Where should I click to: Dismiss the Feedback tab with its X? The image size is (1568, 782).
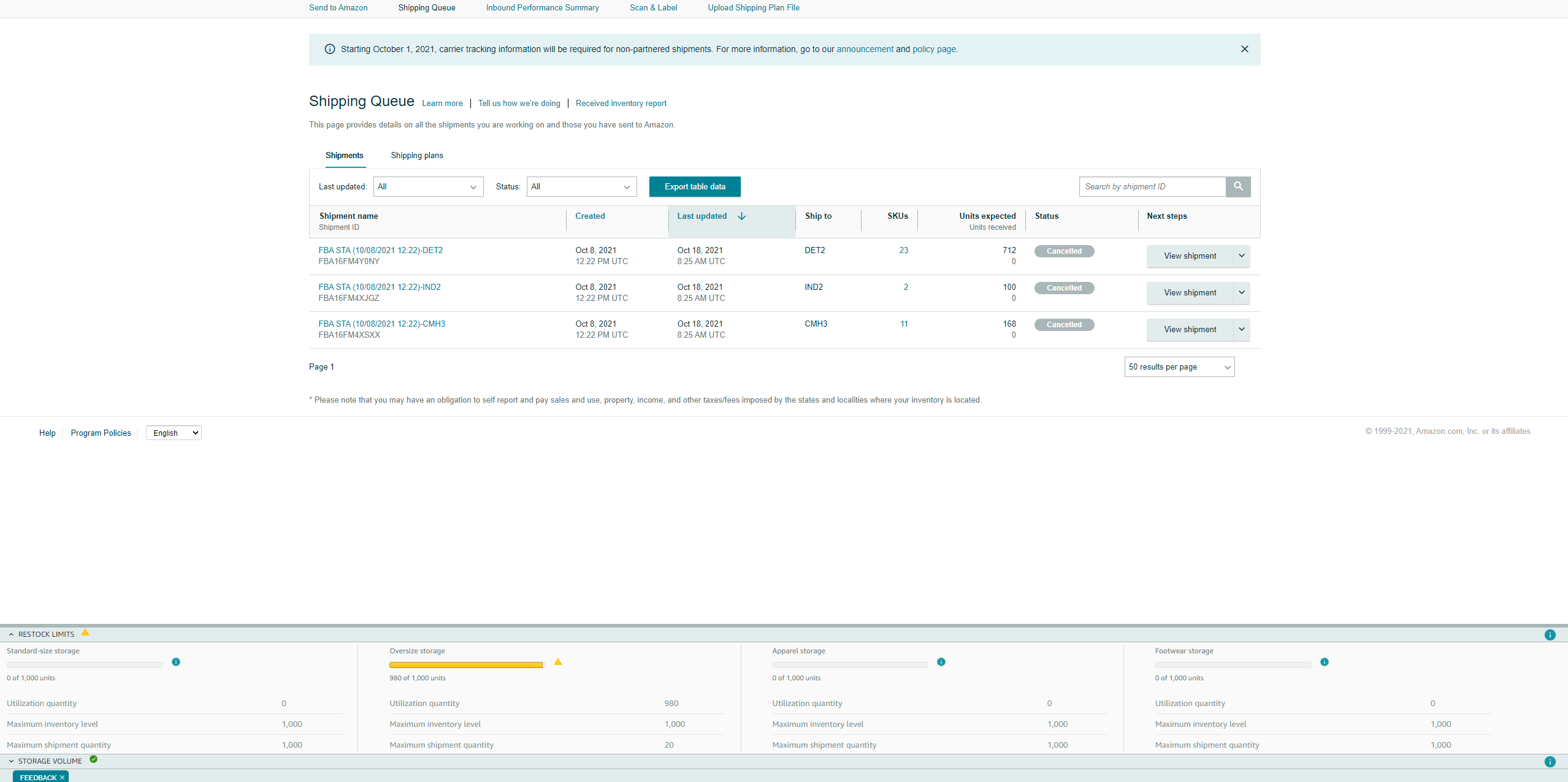click(62, 777)
